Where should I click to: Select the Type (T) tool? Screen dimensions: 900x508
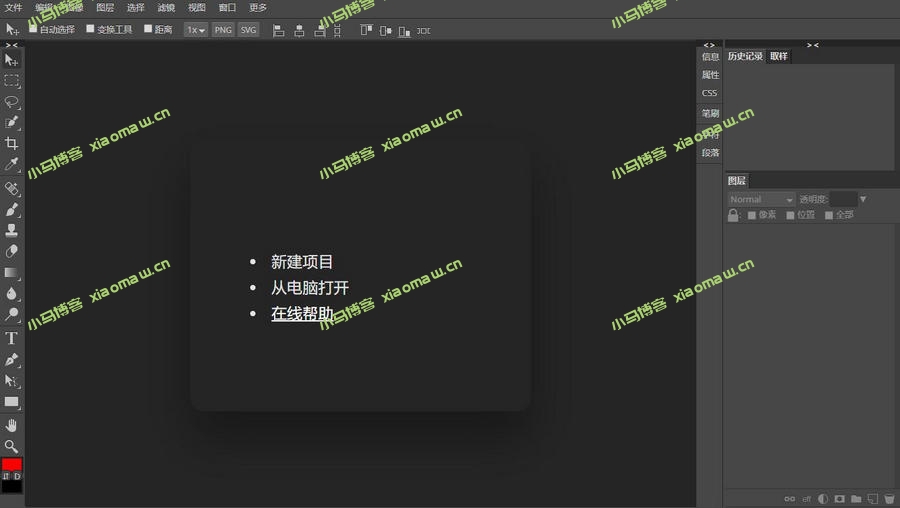click(x=11, y=338)
